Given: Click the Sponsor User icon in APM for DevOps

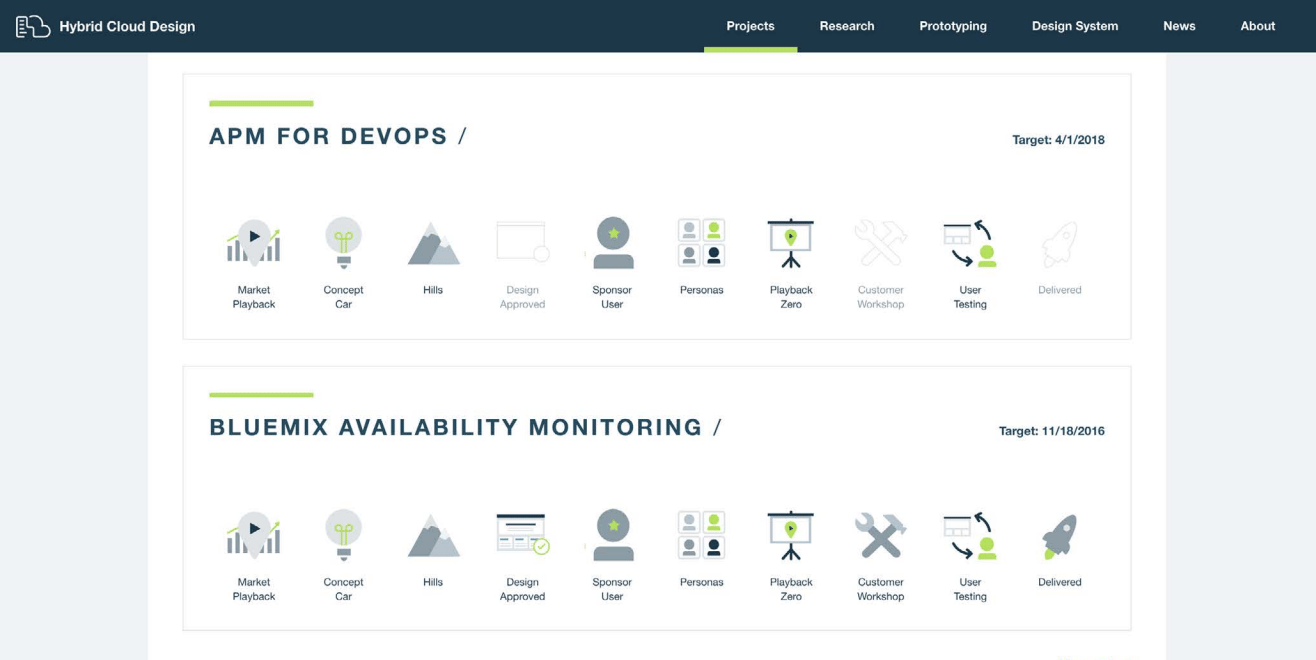Looking at the screenshot, I should (x=612, y=240).
